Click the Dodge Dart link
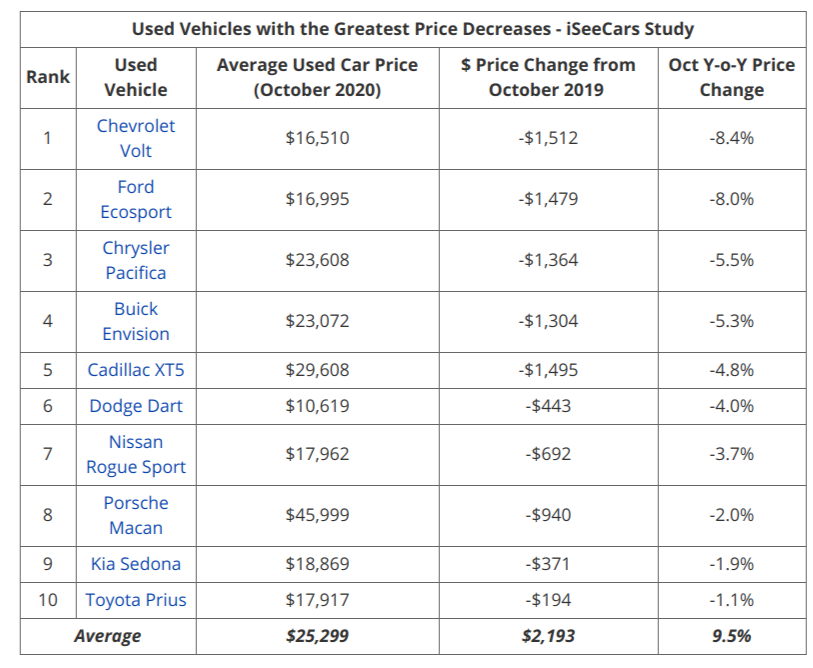The height and width of the screenshot is (668, 813). (x=135, y=406)
